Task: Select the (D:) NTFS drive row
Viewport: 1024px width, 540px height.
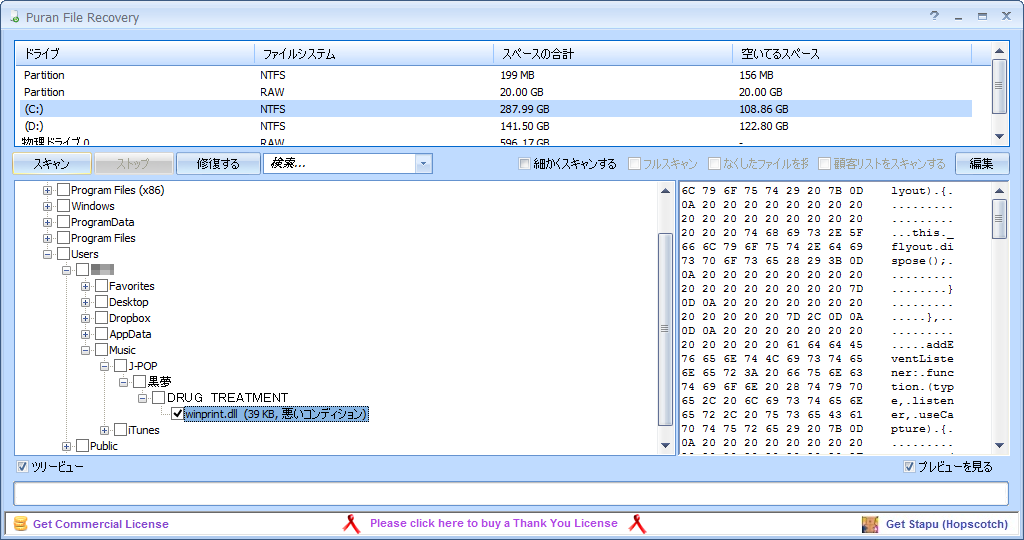Action: (496, 126)
